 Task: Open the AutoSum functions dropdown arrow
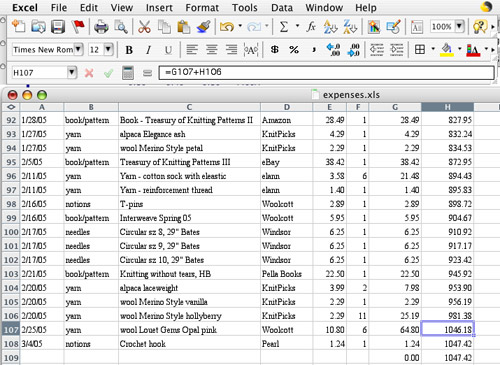(x=297, y=26)
